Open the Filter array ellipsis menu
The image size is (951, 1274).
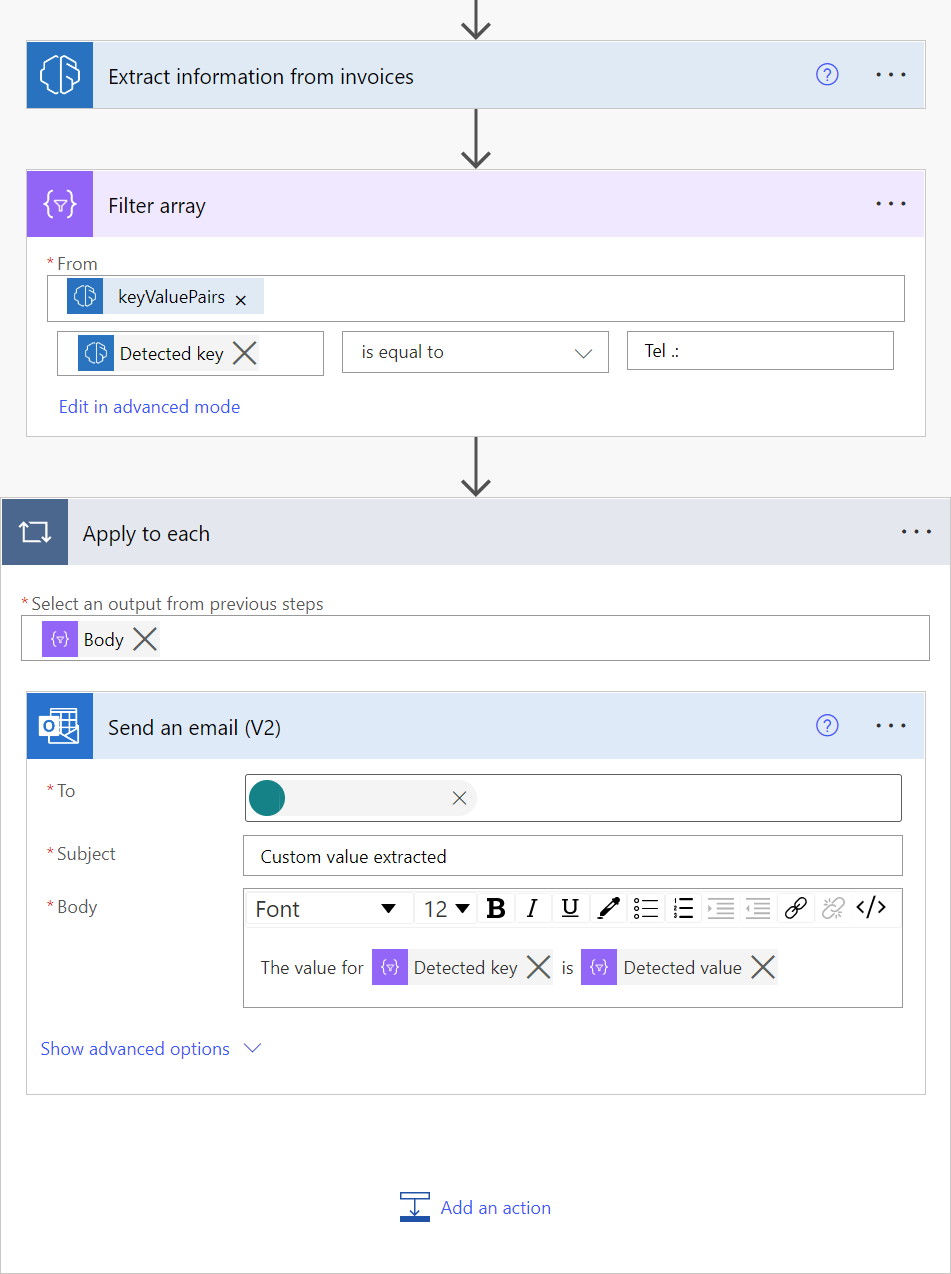890,204
